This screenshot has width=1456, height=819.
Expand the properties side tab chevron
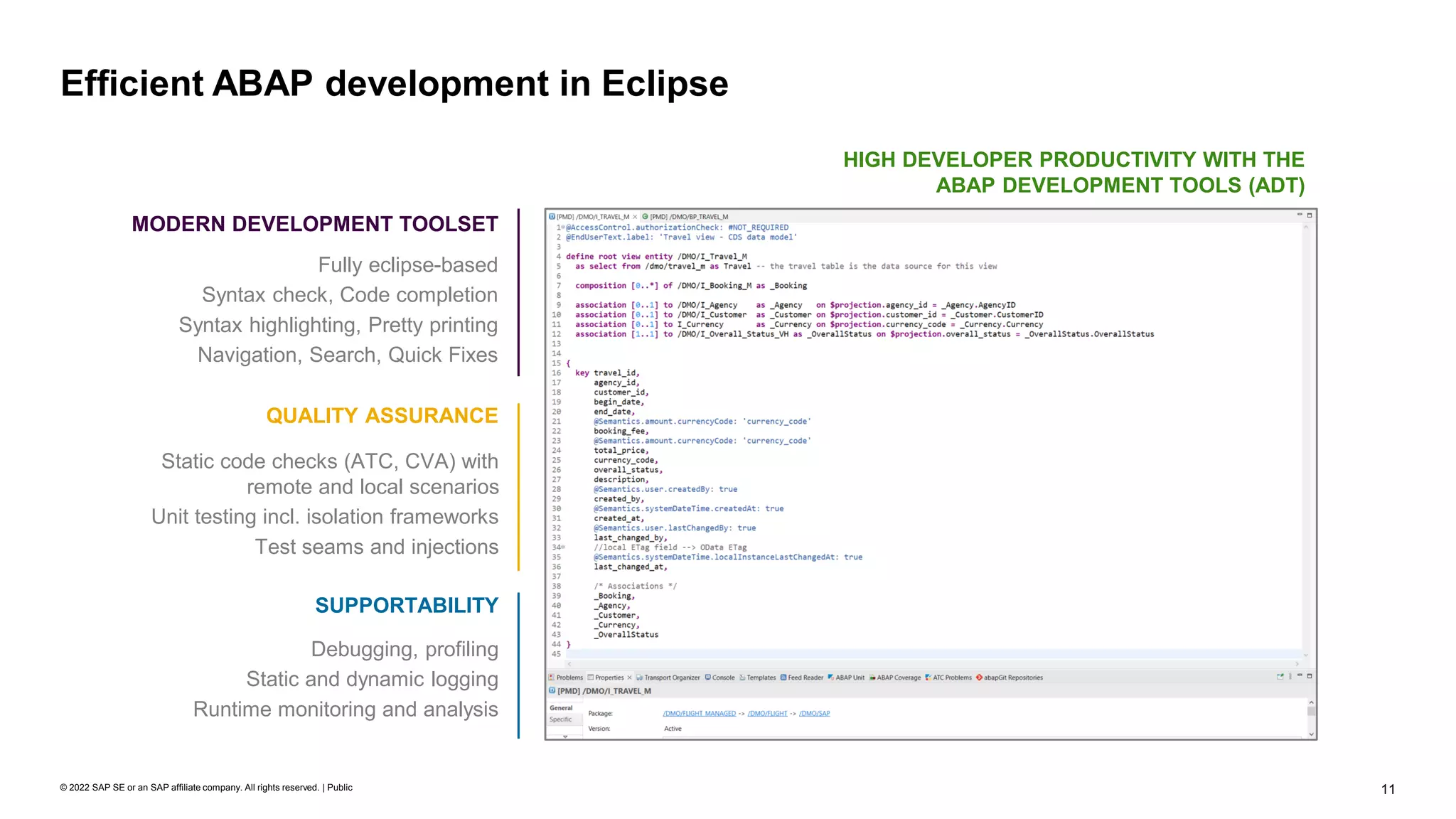point(565,737)
